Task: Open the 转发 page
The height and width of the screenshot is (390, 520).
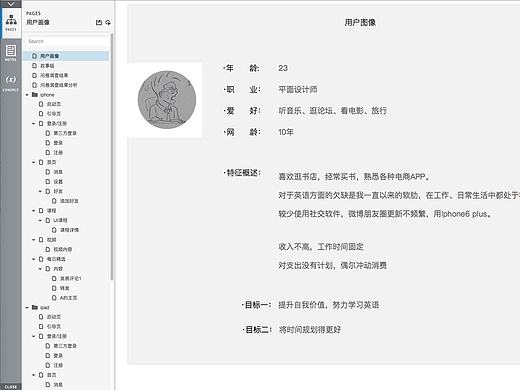Action: (64, 288)
